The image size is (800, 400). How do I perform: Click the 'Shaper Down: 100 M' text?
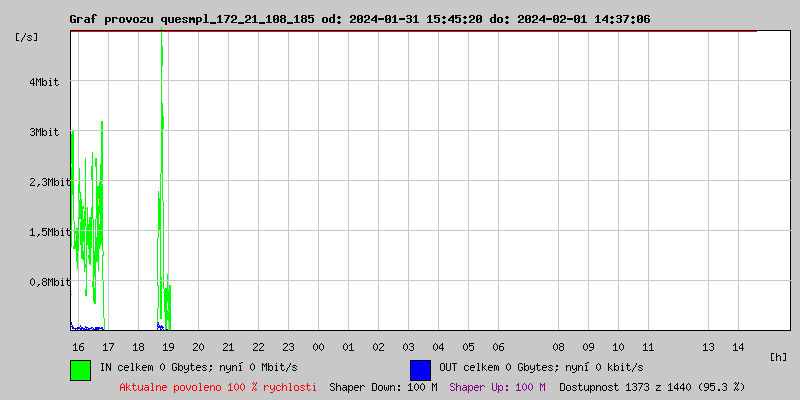click(384, 387)
